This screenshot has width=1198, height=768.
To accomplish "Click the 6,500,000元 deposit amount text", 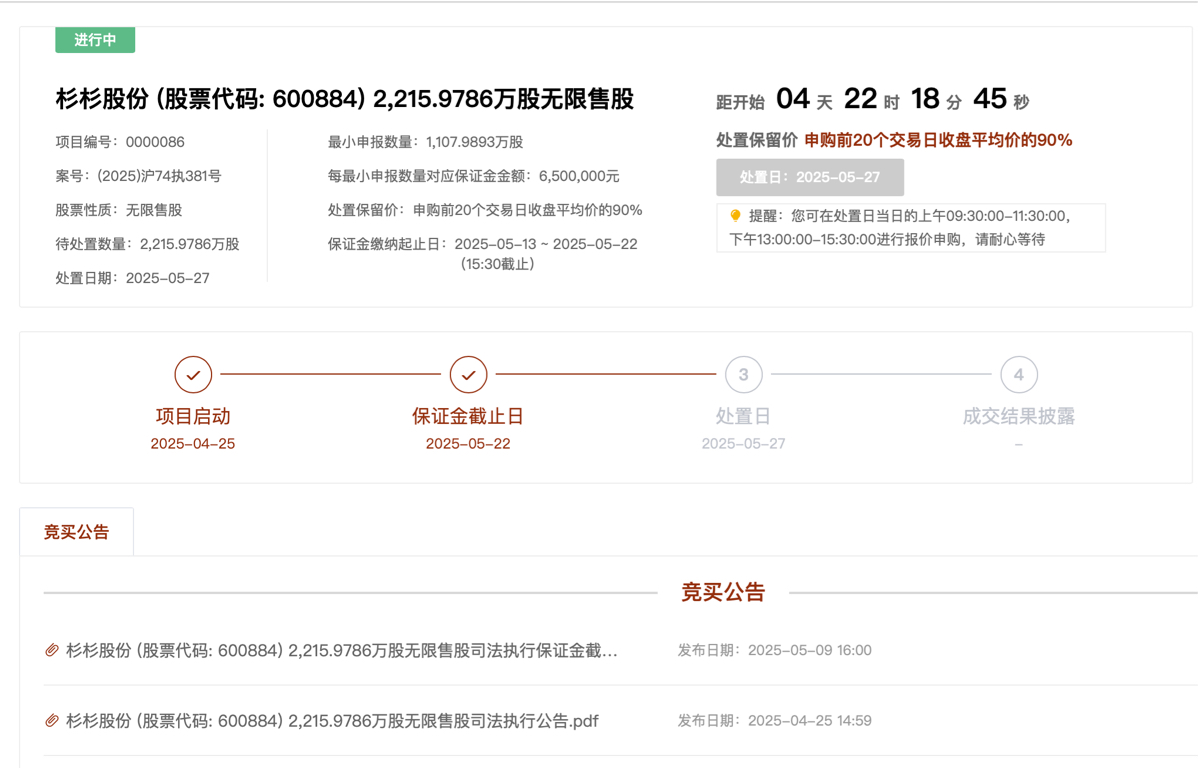I will tap(579, 176).
